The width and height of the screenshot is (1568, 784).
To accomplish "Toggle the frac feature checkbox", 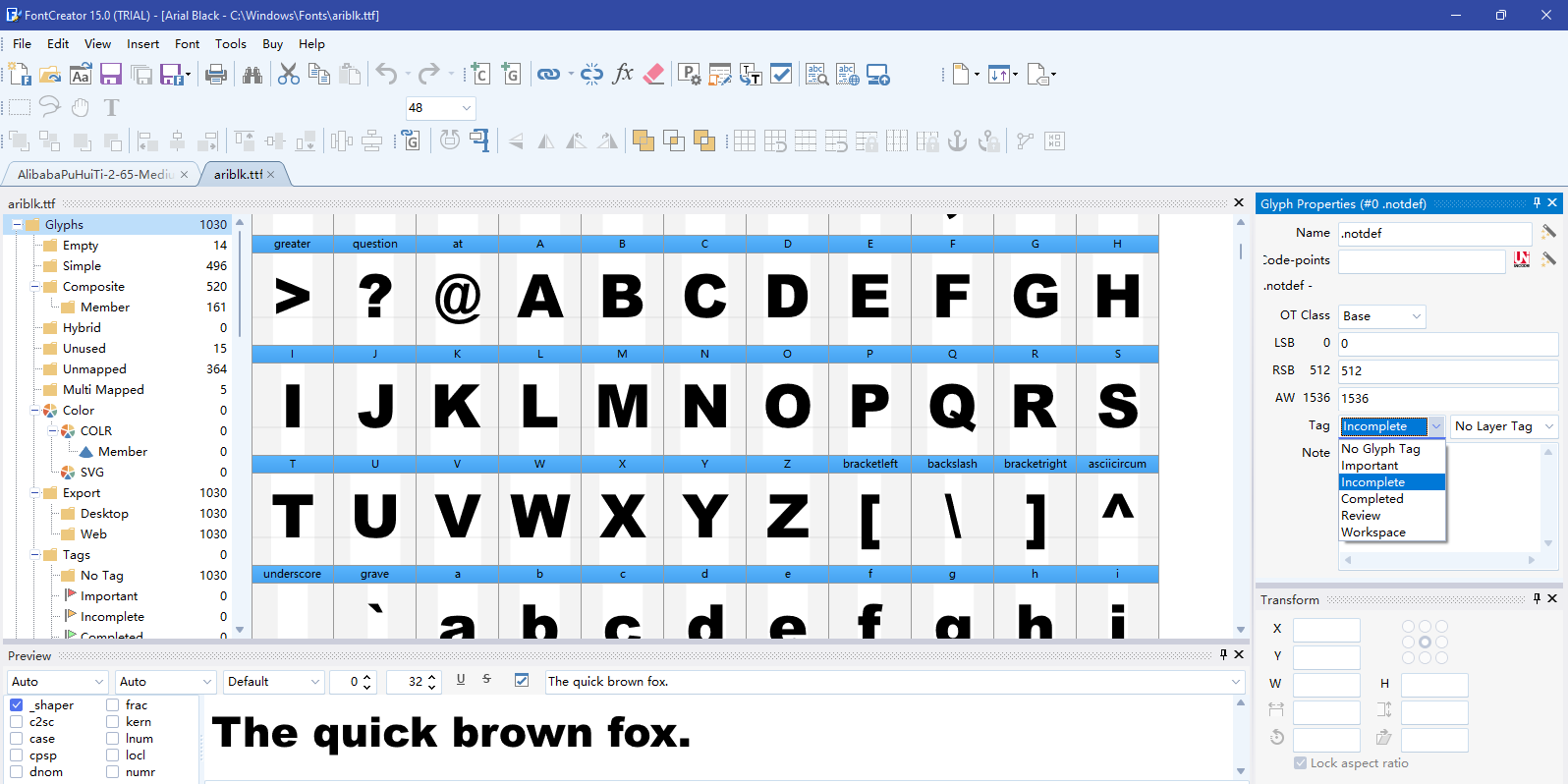I will [113, 704].
